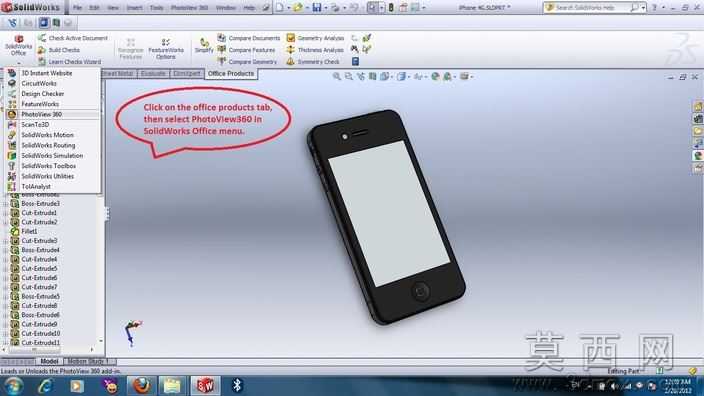Viewport: 704px width, 396px height.
Task: Click the Print icon in top toolbar
Action: 335,8
